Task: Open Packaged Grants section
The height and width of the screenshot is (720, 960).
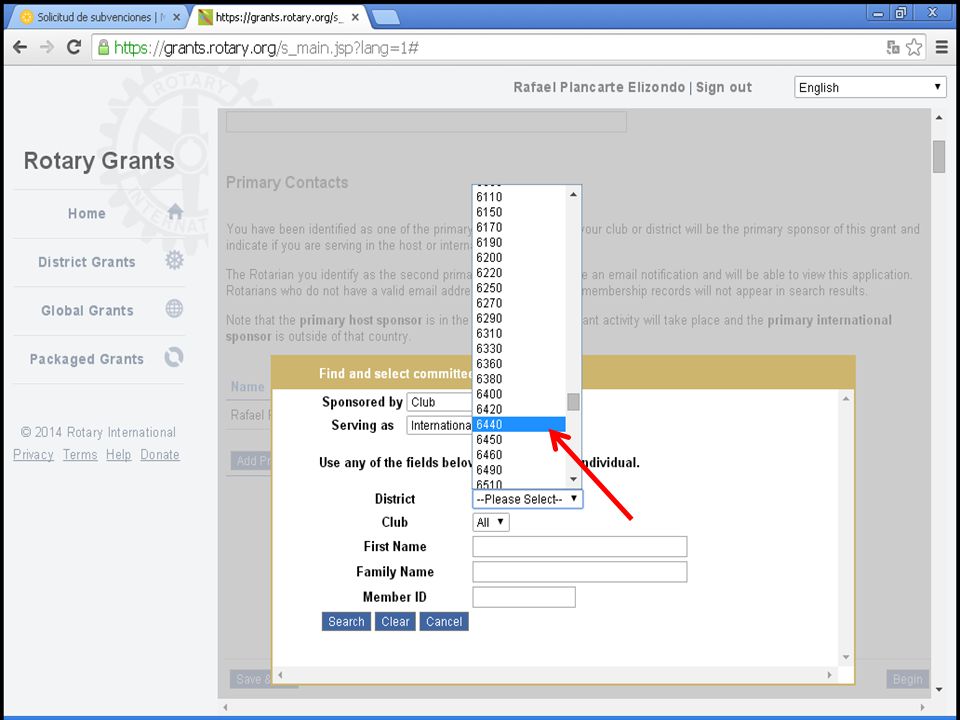Action: (x=87, y=359)
